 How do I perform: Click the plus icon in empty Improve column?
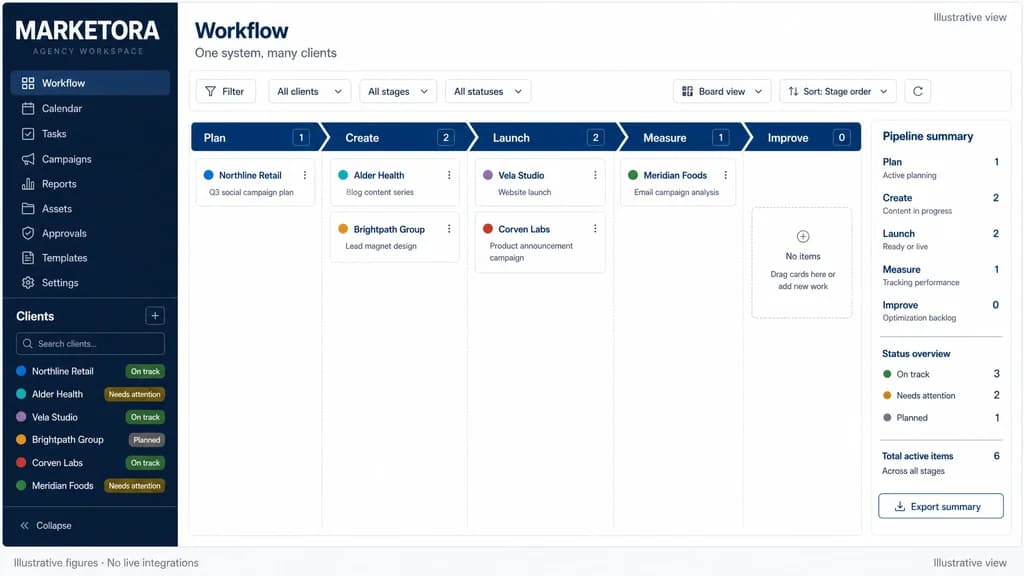(x=803, y=236)
